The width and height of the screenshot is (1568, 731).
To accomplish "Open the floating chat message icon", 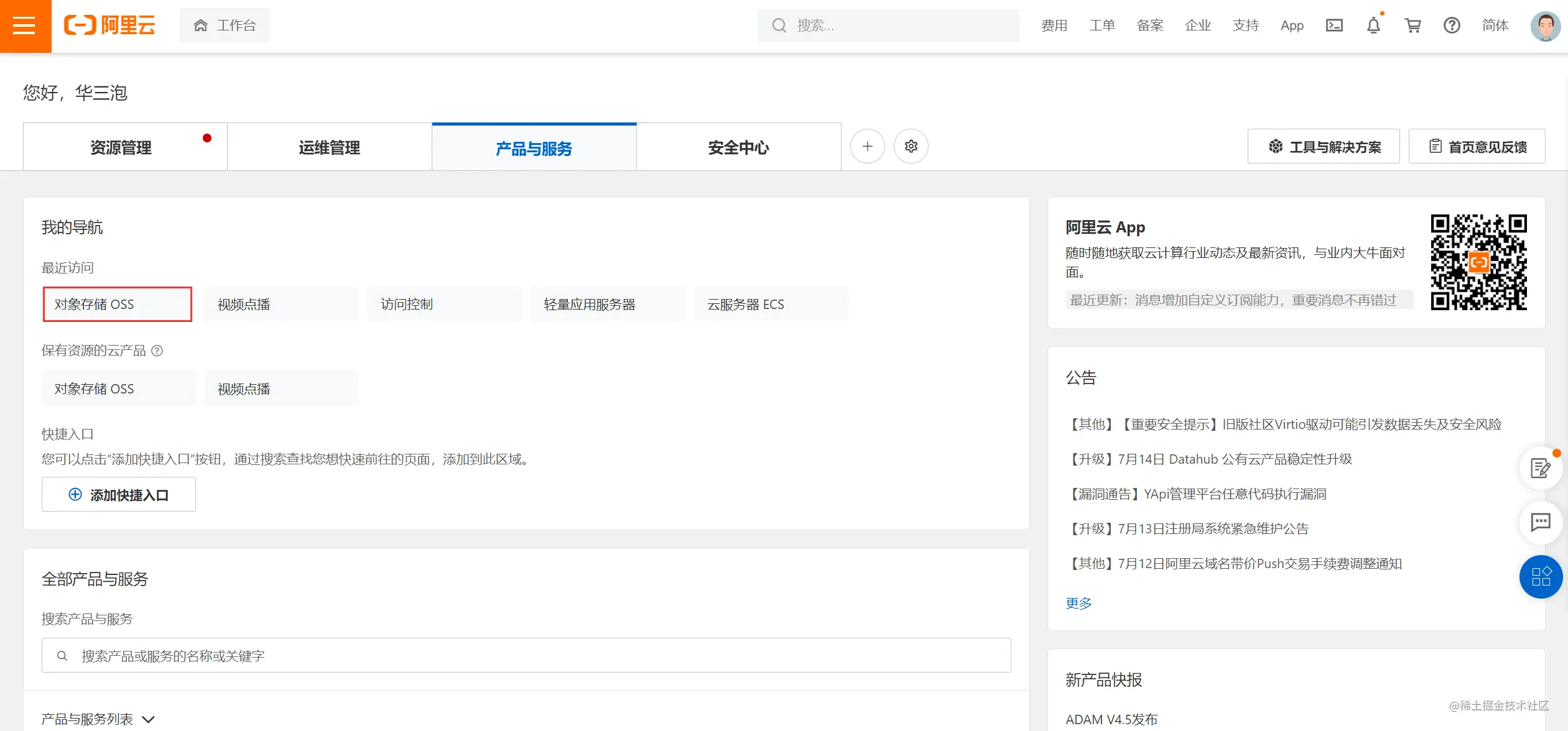I will (1541, 522).
